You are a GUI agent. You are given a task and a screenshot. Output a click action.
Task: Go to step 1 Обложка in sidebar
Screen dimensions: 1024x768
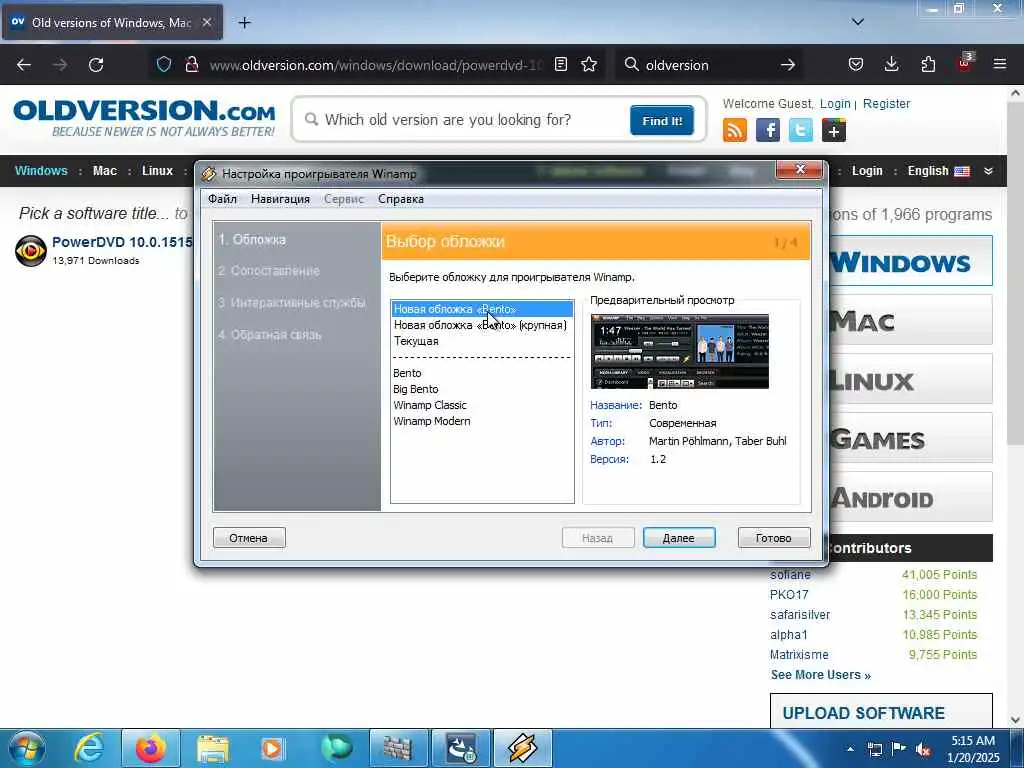[252, 240]
